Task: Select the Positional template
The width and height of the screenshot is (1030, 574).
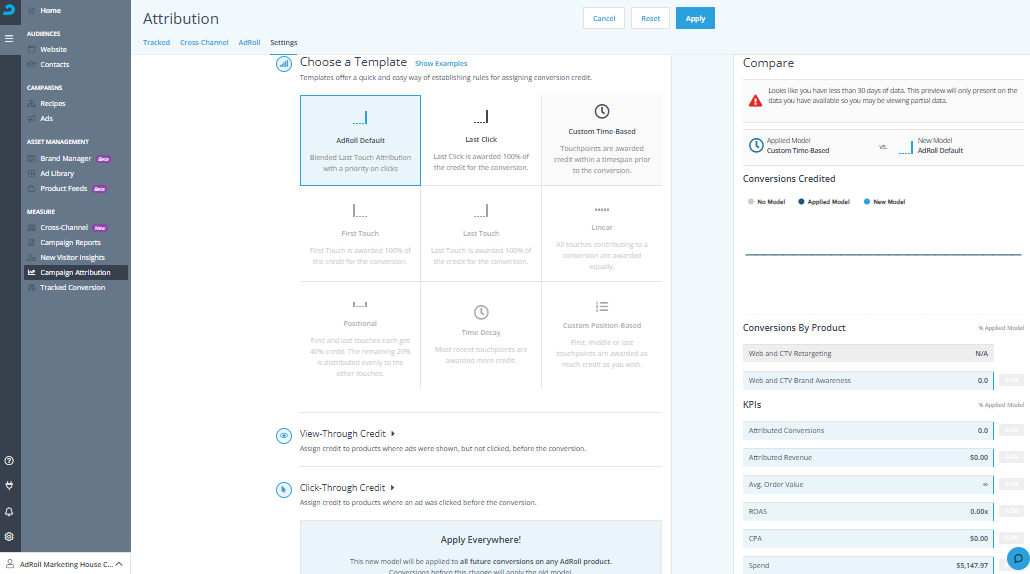Action: (x=360, y=335)
